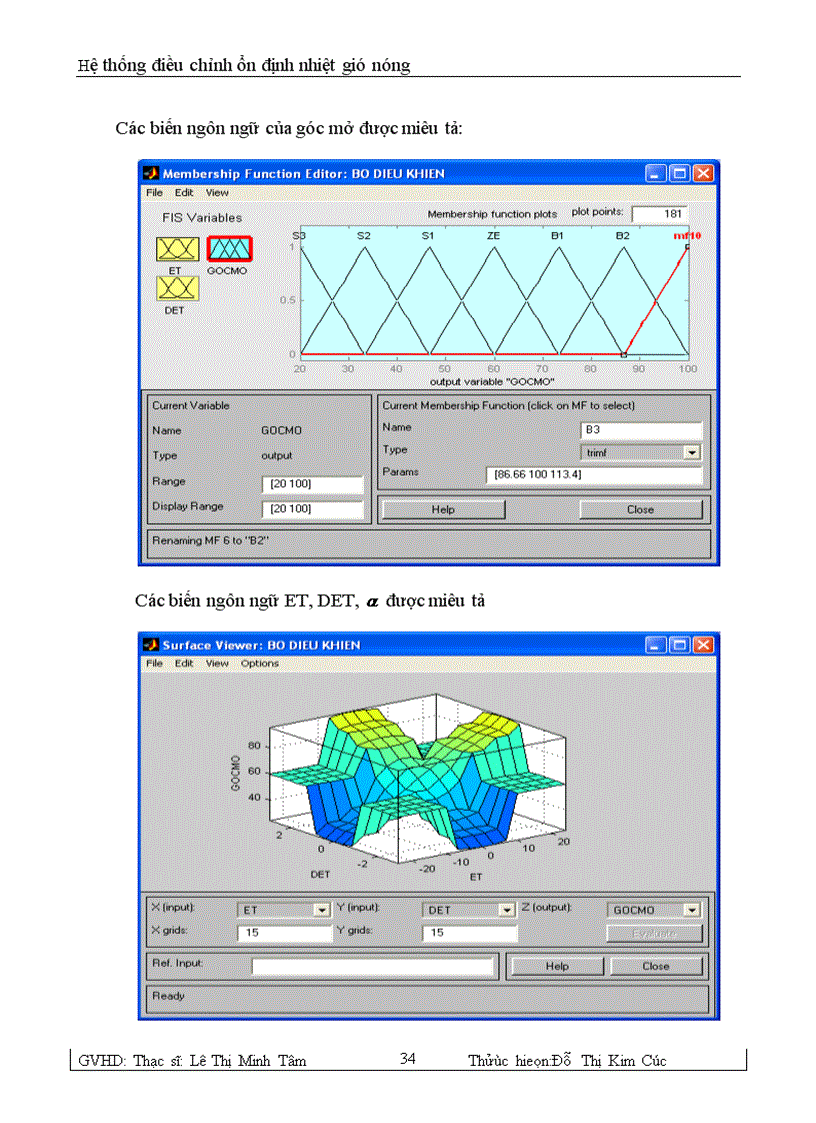
Task: Click MATLAB icon in Membership Function Editor title bar
Action: [152, 173]
